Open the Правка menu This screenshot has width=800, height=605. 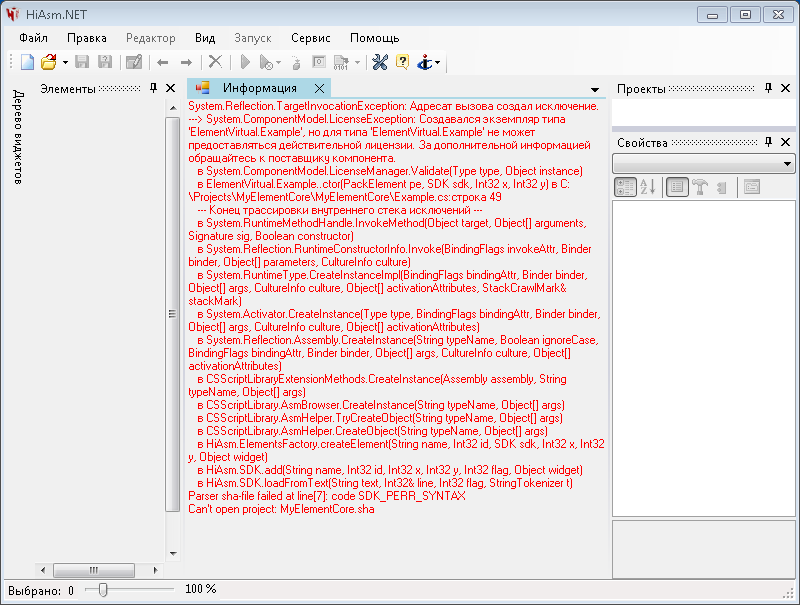tap(87, 37)
